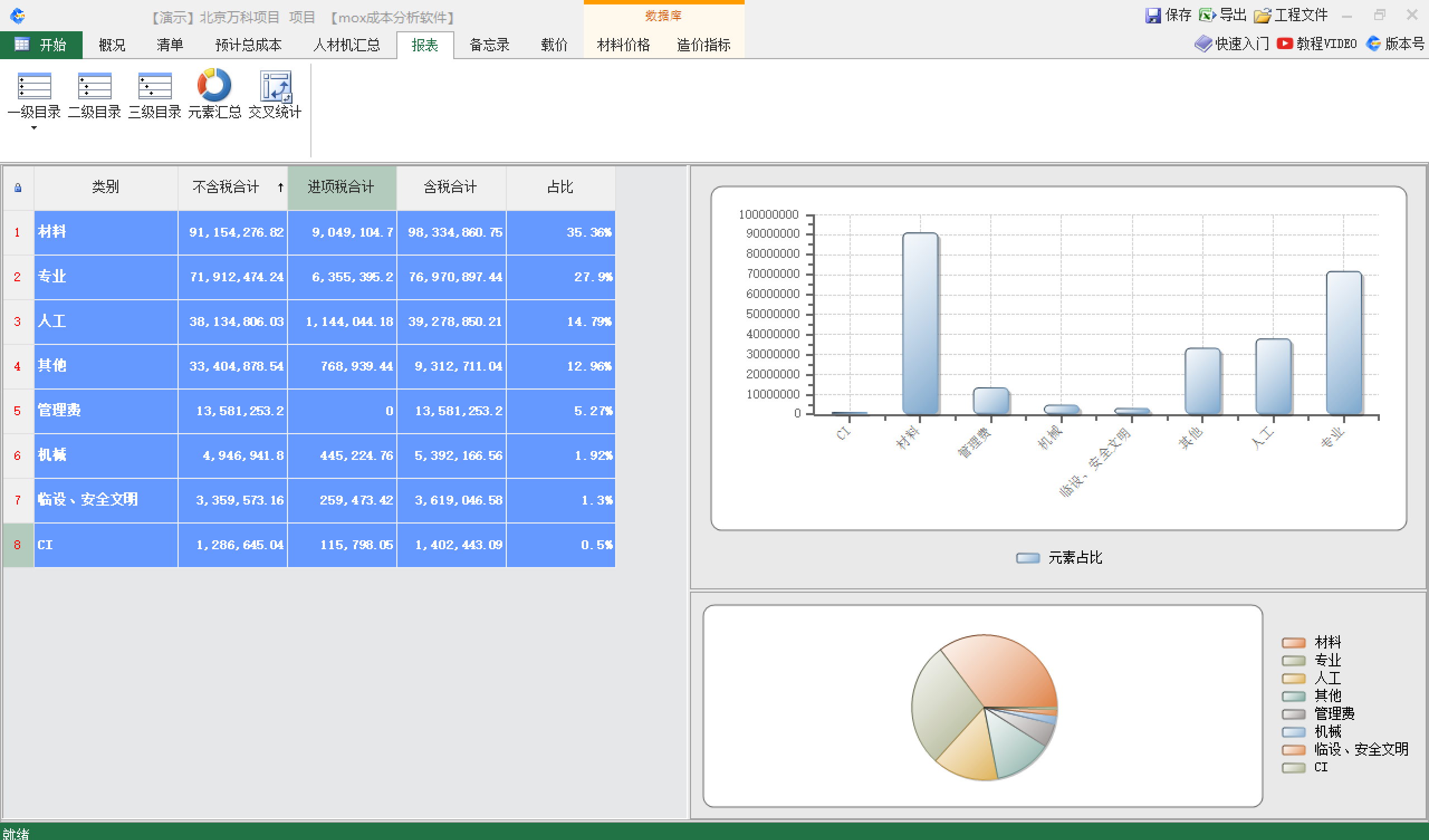This screenshot has width=1429, height=840.
Task: Click the 专业 bar in the chart
Action: click(1344, 343)
